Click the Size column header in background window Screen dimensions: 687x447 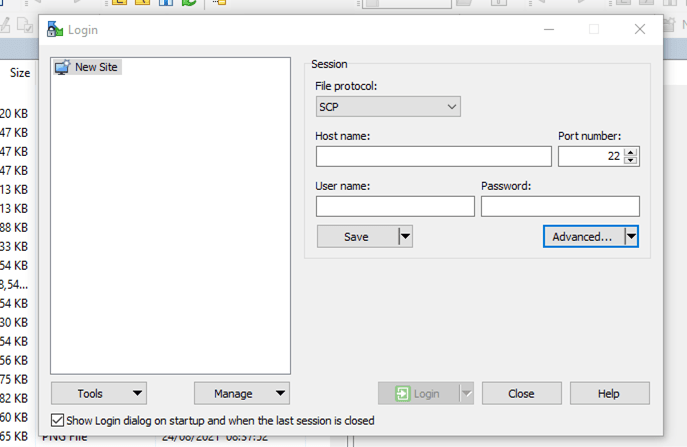pos(20,73)
